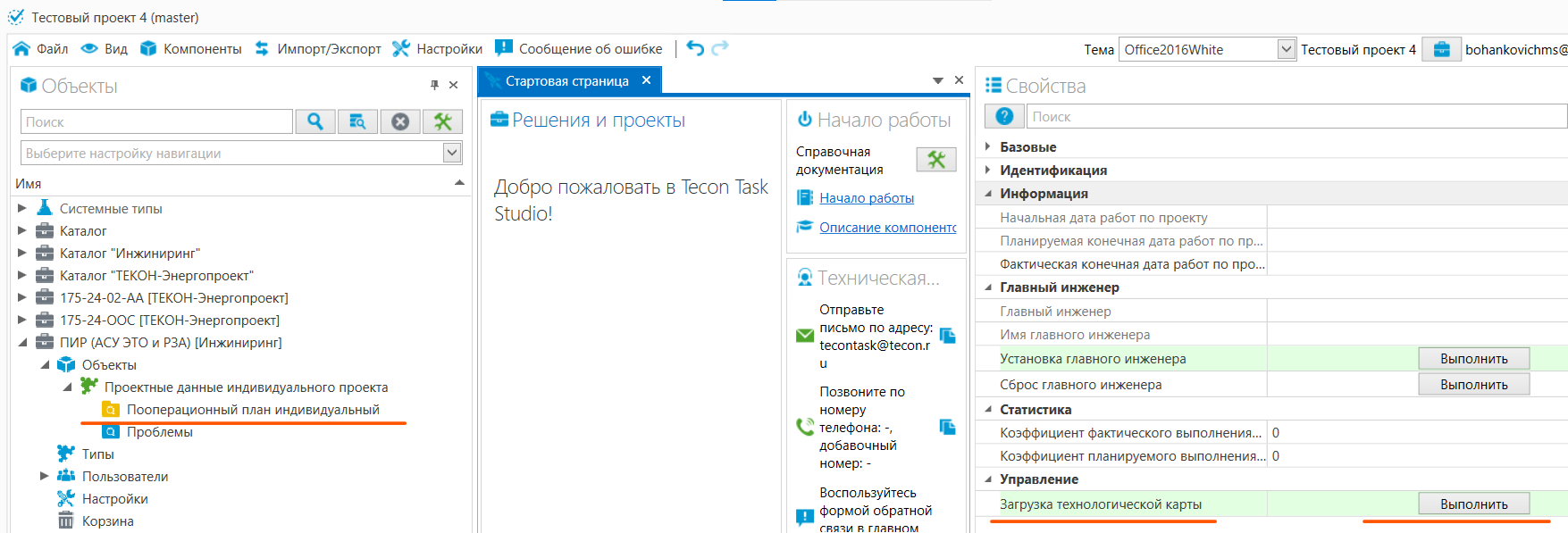The width and height of the screenshot is (1568, 533).
Task: Open the Начало работы link
Action: (x=866, y=198)
